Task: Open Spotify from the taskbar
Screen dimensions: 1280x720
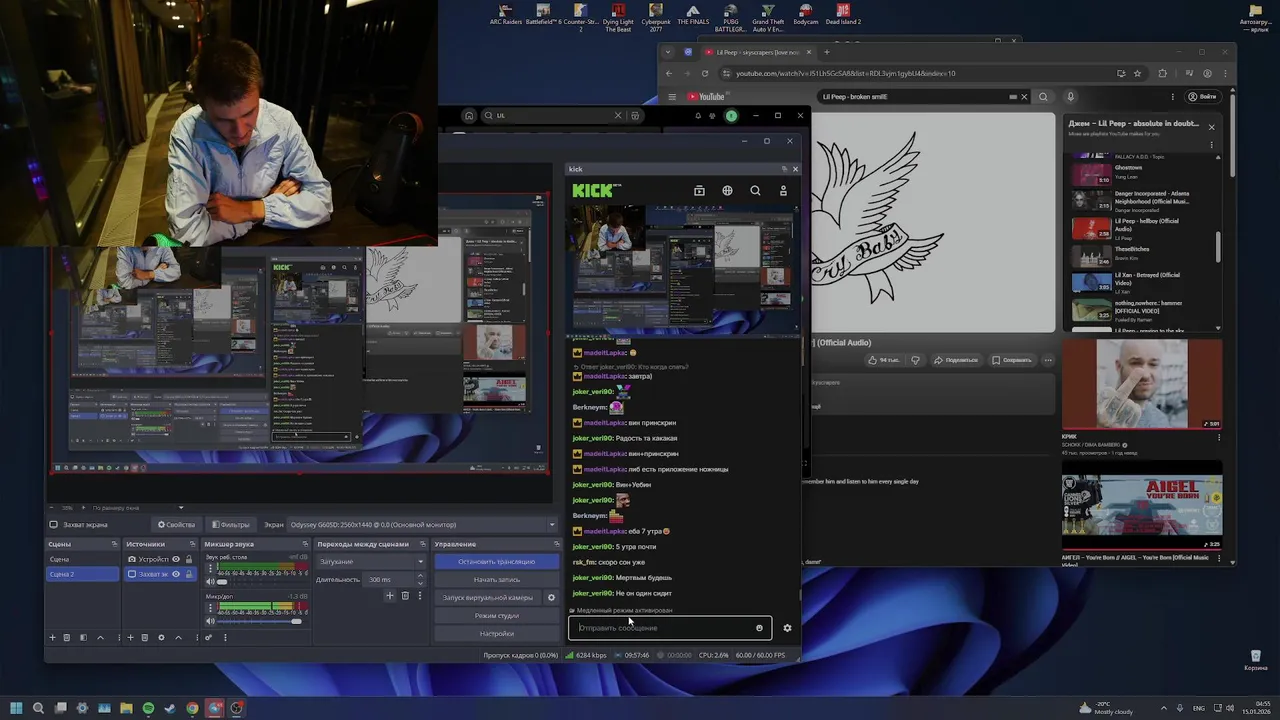Action: coord(148,708)
